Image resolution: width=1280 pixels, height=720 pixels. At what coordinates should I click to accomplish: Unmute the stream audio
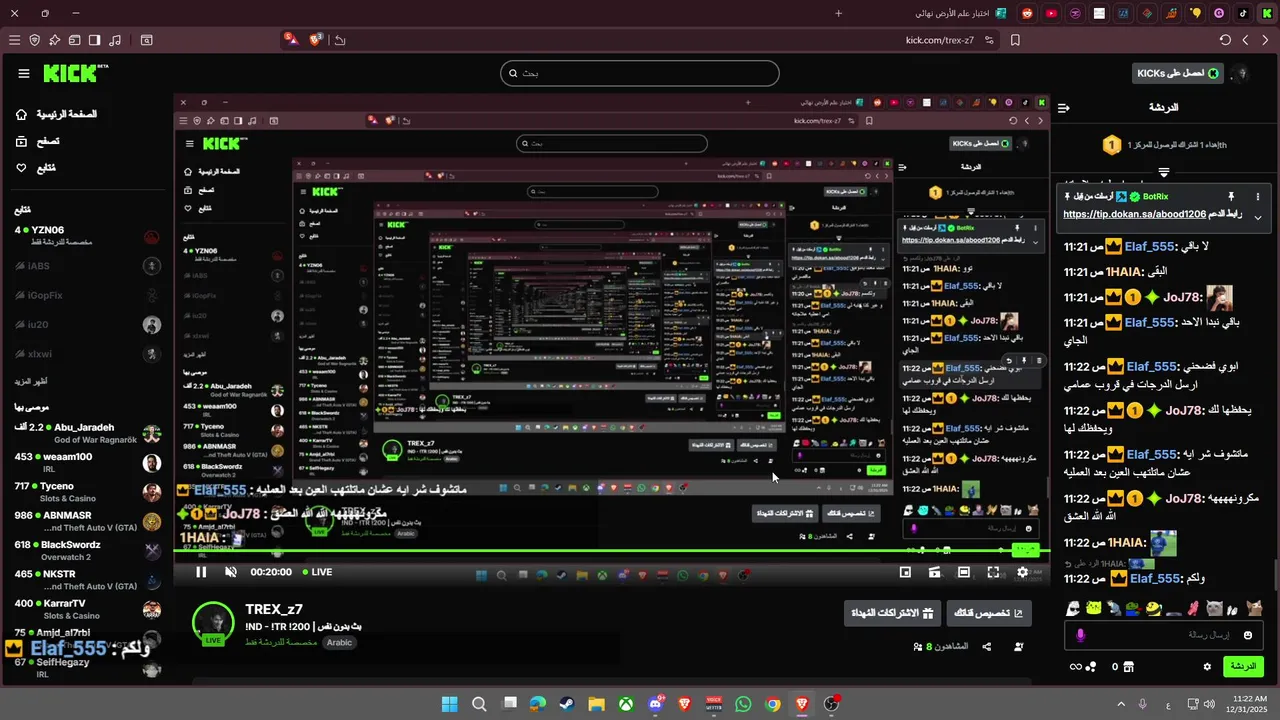230,572
